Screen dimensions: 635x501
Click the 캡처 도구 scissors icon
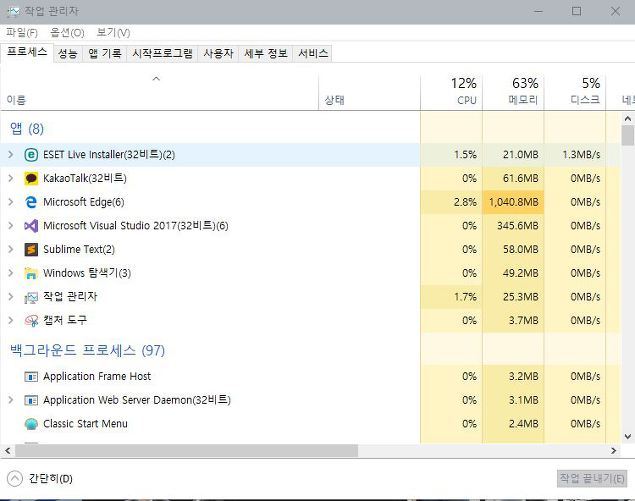click(31, 321)
